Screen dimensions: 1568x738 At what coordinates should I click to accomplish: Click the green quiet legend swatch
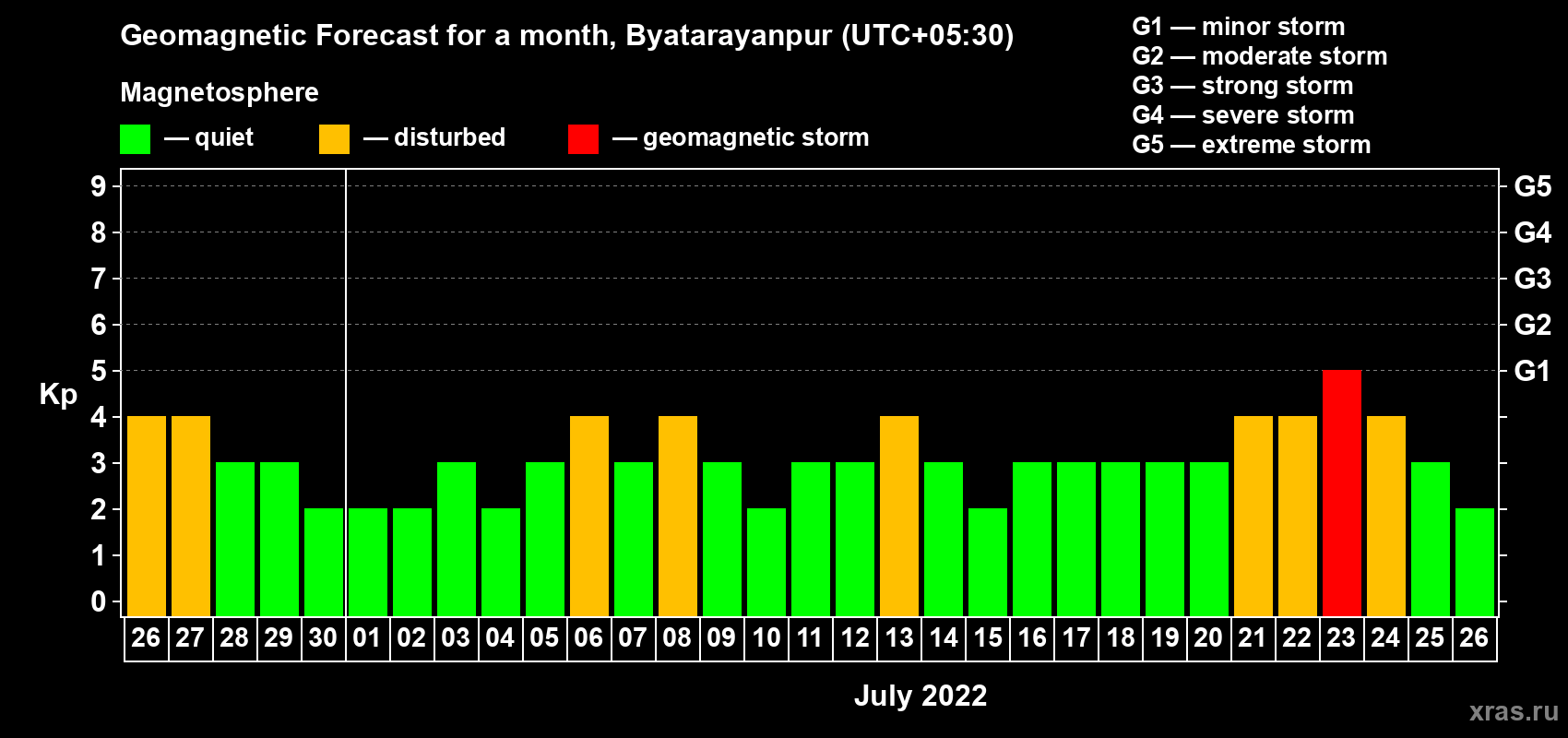point(135,139)
